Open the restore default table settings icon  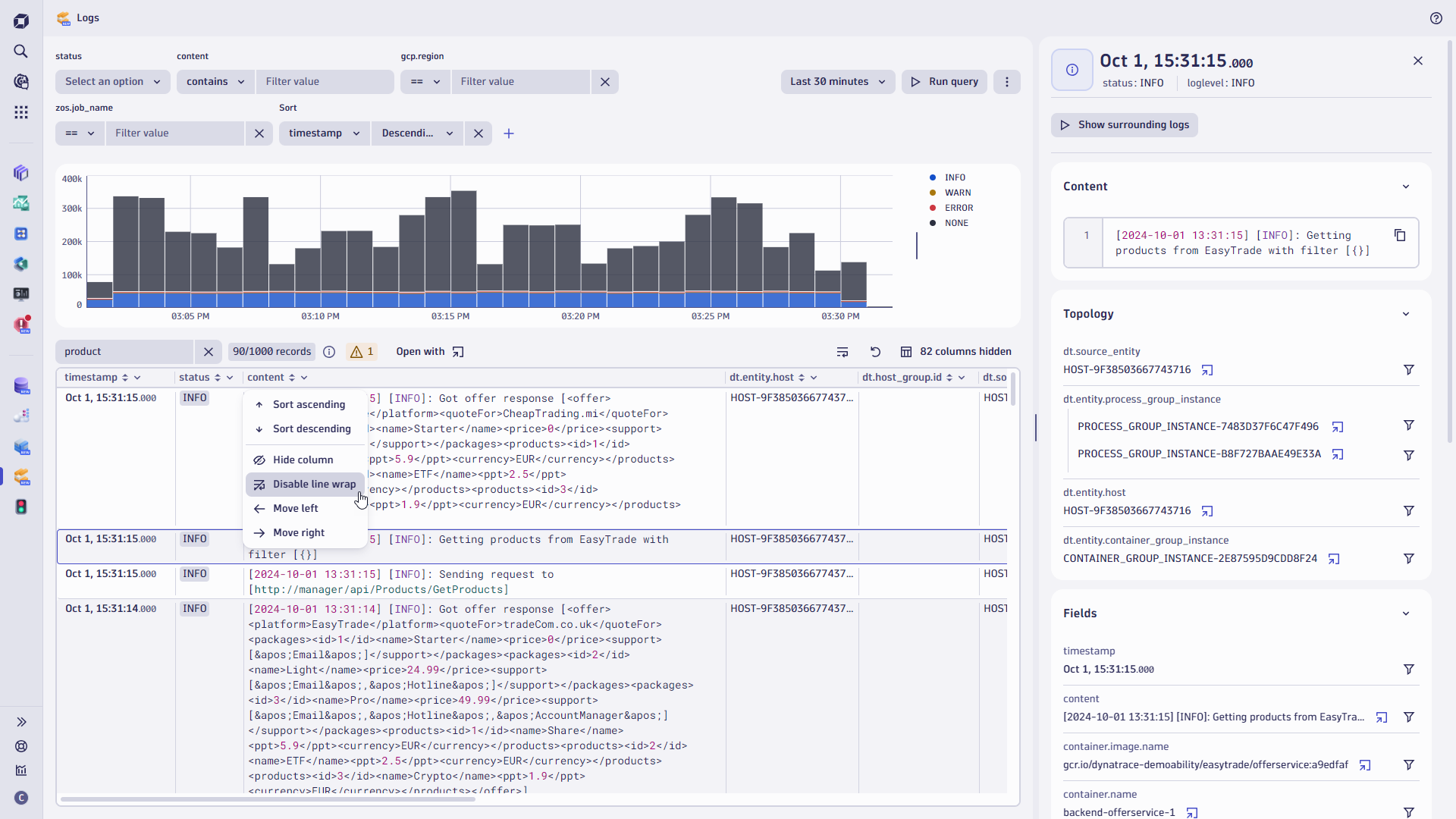[875, 351]
